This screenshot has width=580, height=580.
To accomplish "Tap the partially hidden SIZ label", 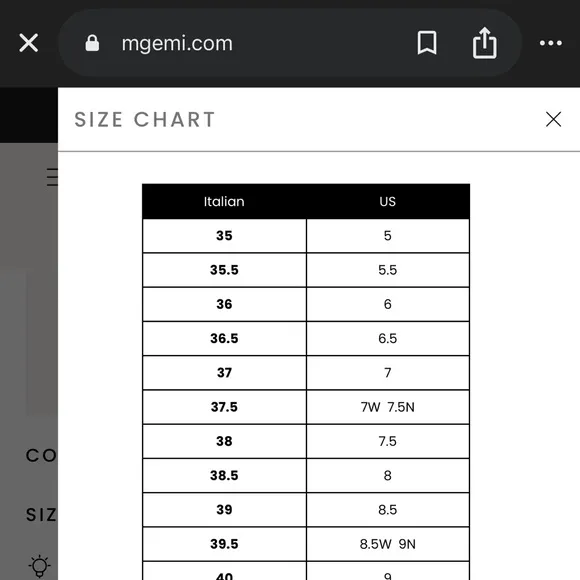I will (x=41, y=515).
